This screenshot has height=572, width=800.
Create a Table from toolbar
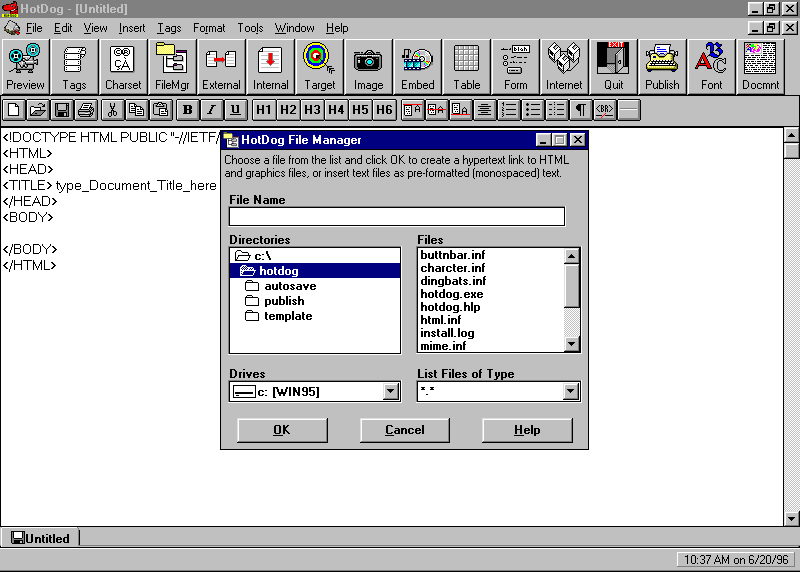click(x=466, y=67)
